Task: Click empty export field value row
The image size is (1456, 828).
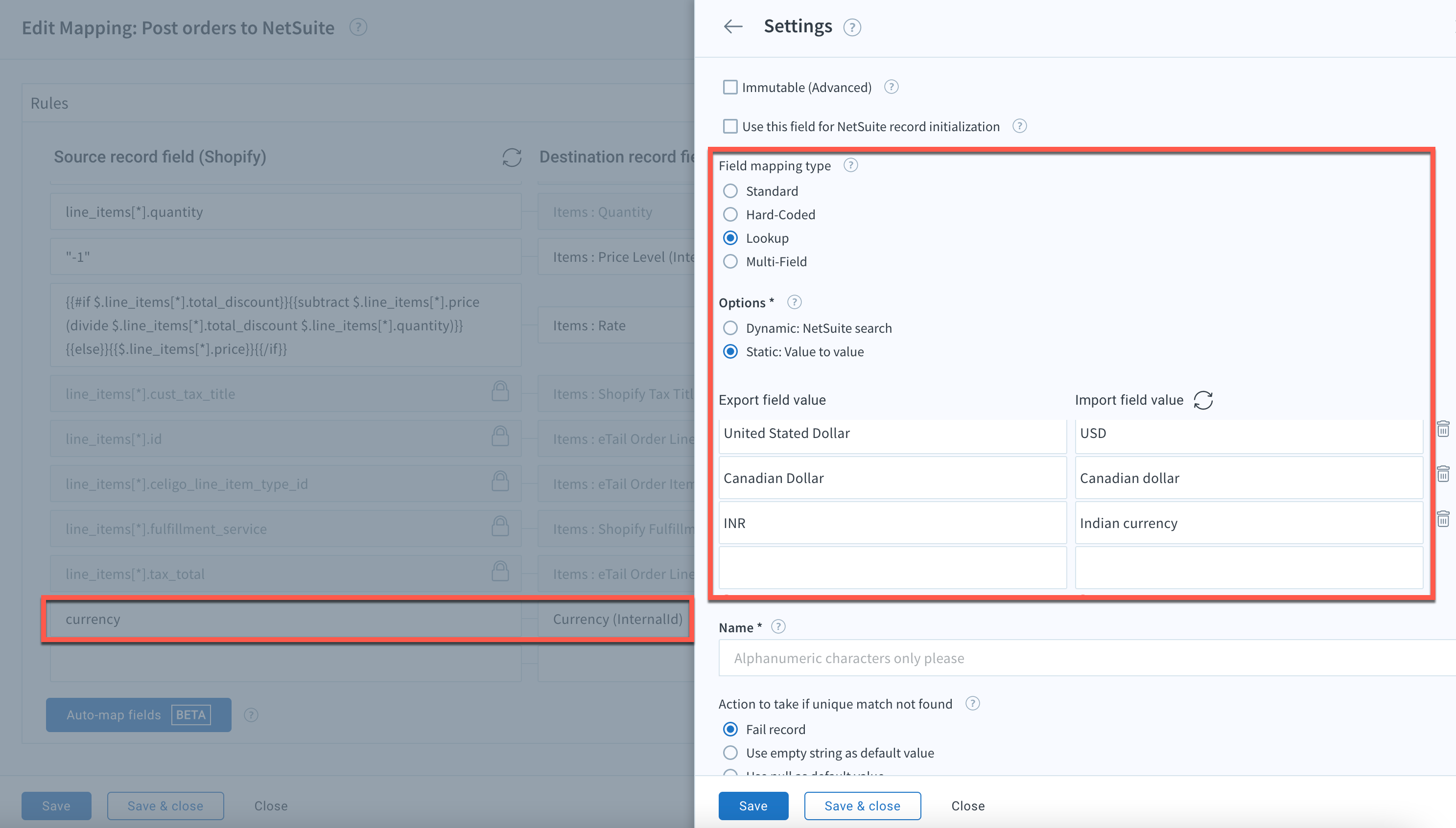Action: (892, 568)
